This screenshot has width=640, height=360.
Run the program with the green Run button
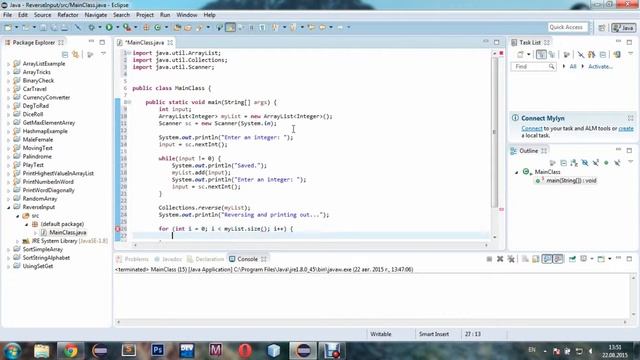pos(109,27)
